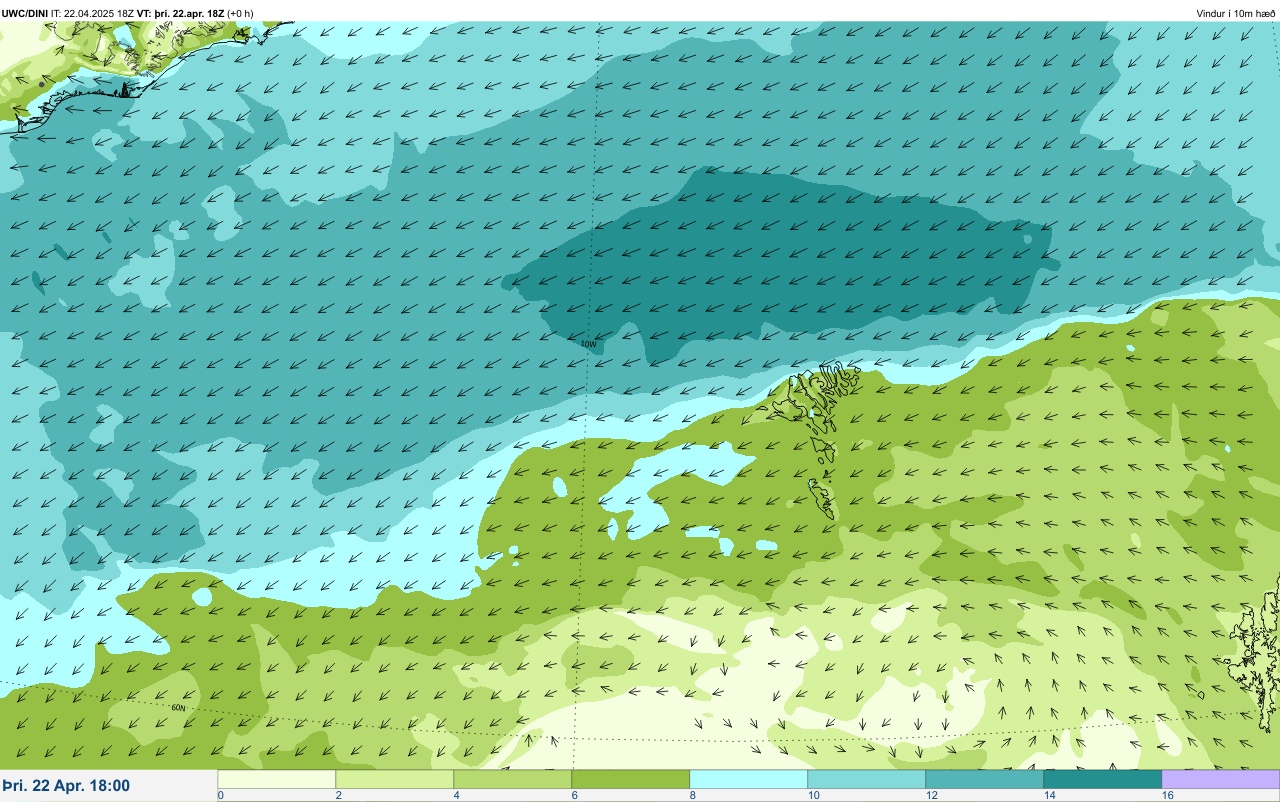Image resolution: width=1280 pixels, height=802 pixels.
Task: Click the light lime 2–4 legend swatch
Action: point(395,779)
